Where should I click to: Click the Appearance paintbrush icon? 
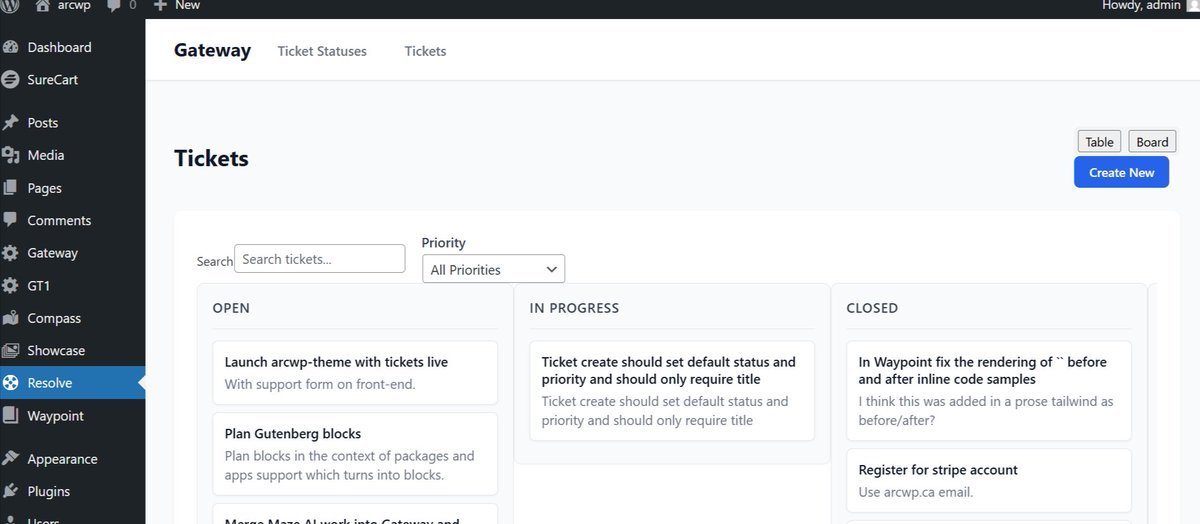[x=11, y=459]
